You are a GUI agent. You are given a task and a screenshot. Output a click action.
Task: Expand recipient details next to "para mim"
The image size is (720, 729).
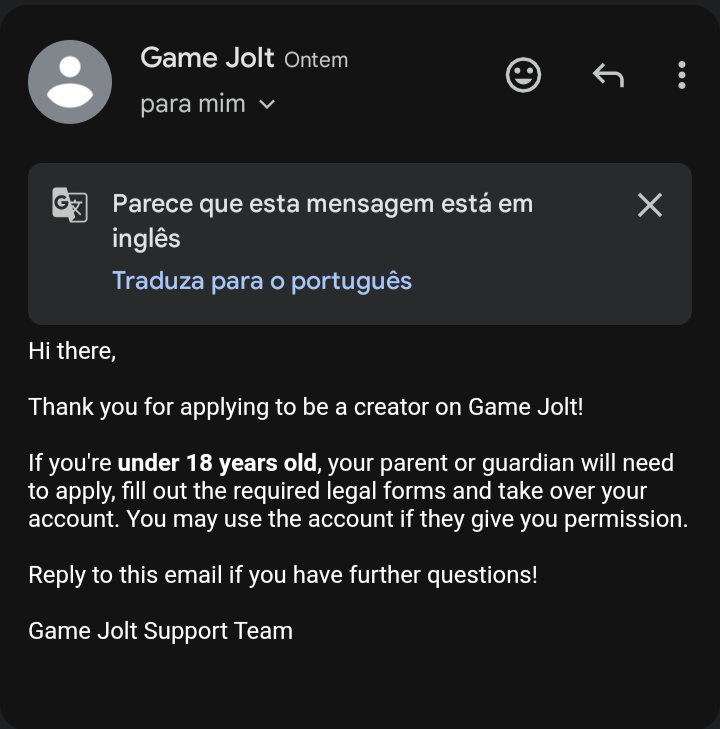pyautogui.click(x=267, y=104)
